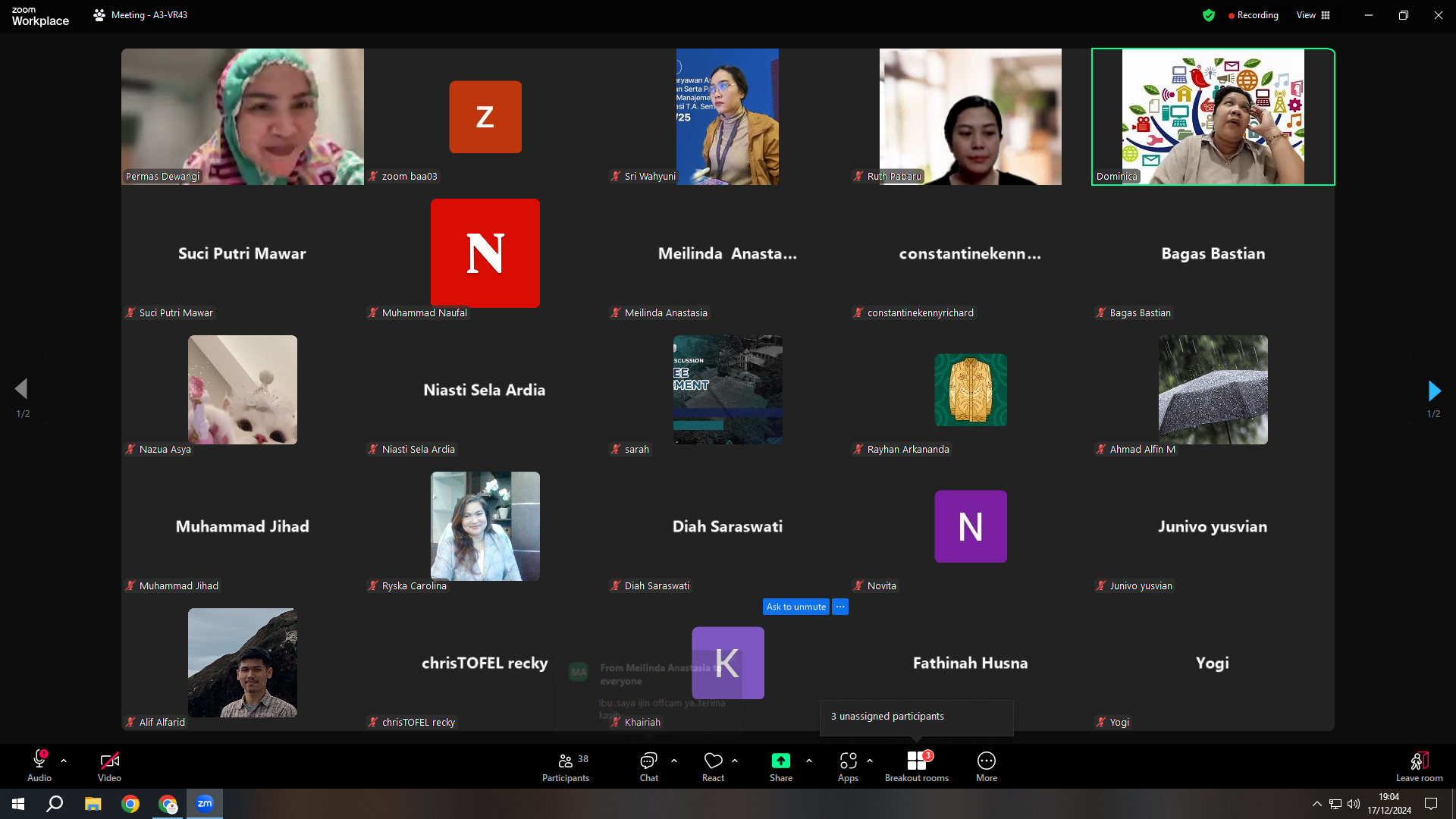
Task: Expand React options chevron
Action: 735,761
